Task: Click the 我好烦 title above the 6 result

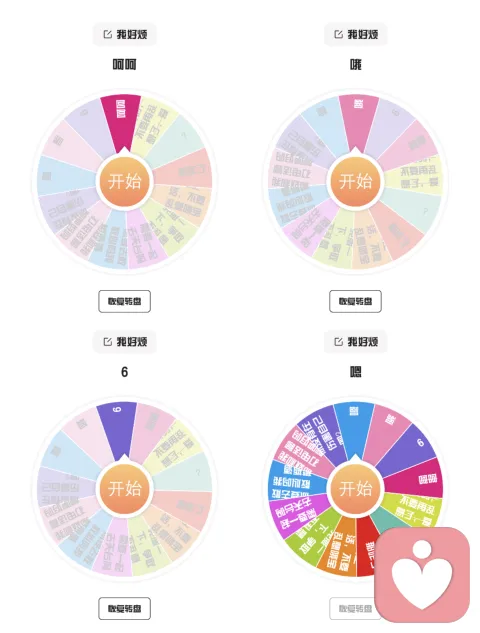Action: pos(132,342)
